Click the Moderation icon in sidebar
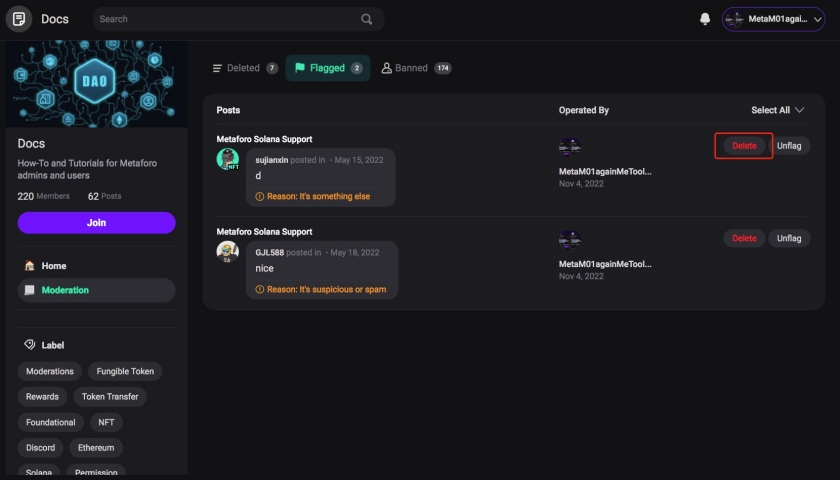This screenshot has height=480, width=840. pyautogui.click(x=29, y=290)
